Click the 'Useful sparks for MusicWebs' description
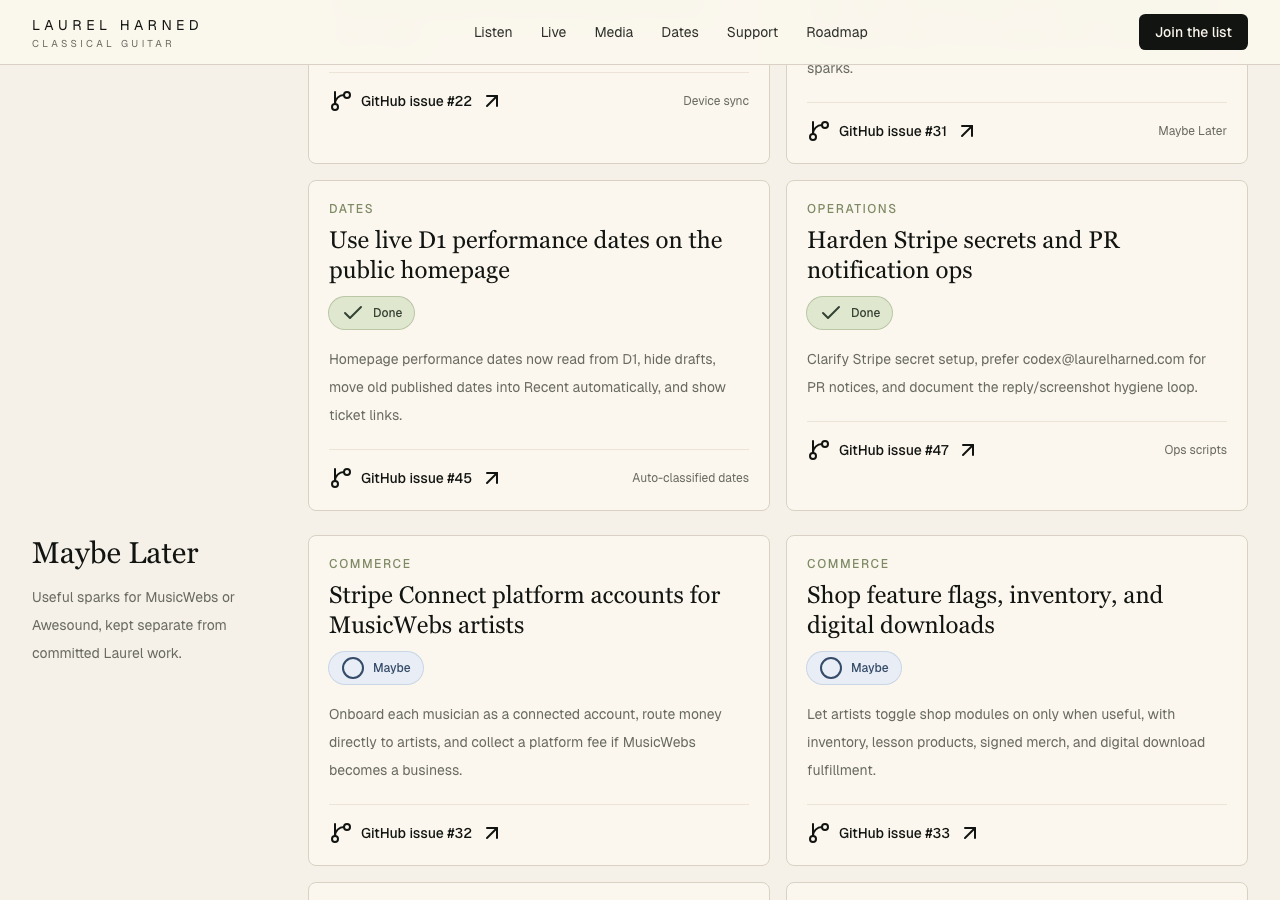 [133, 625]
